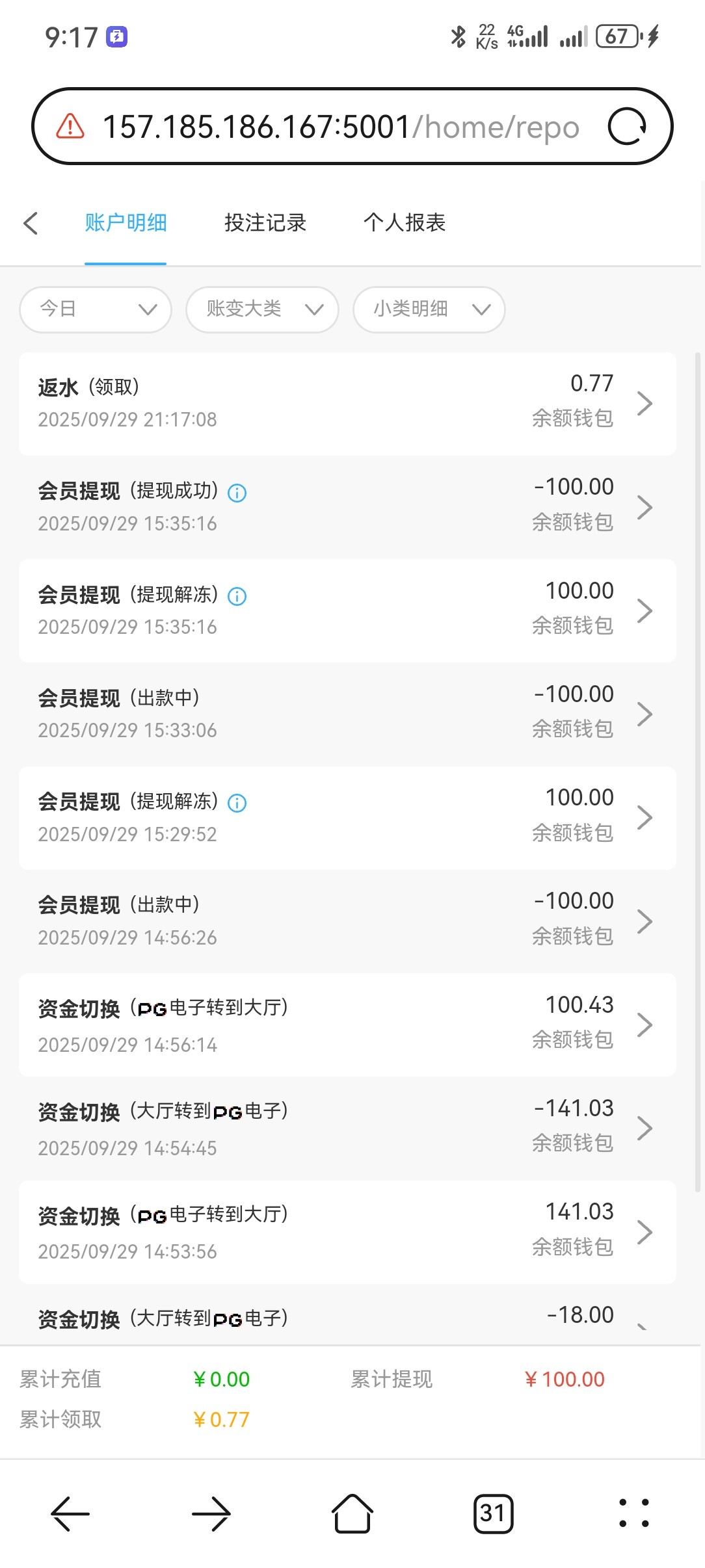
Task: Expand details arrow for -141.03 transfer
Action: click(645, 1129)
